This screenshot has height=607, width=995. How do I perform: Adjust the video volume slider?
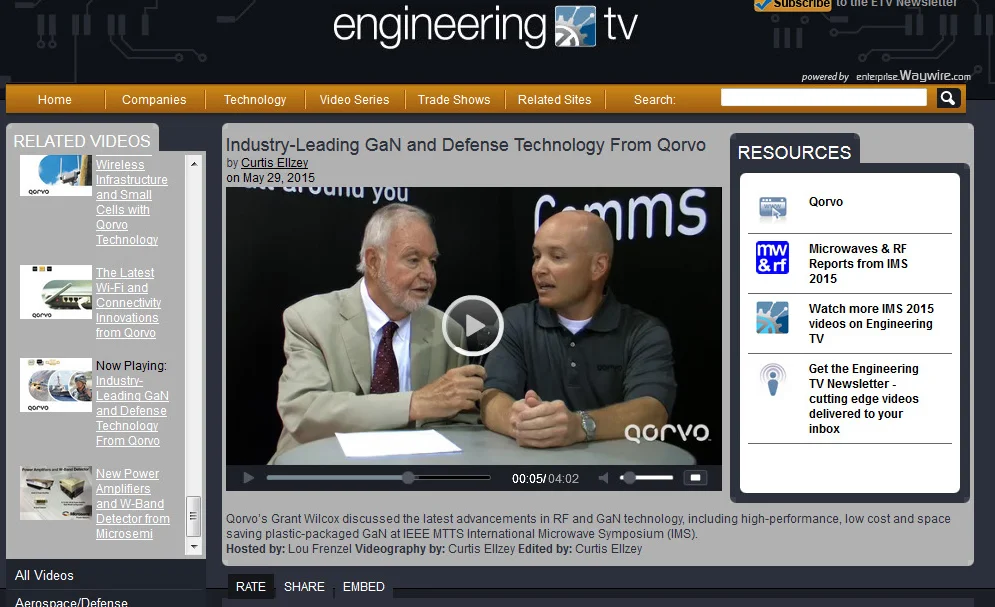pyautogui.click(x=647, y=478)
